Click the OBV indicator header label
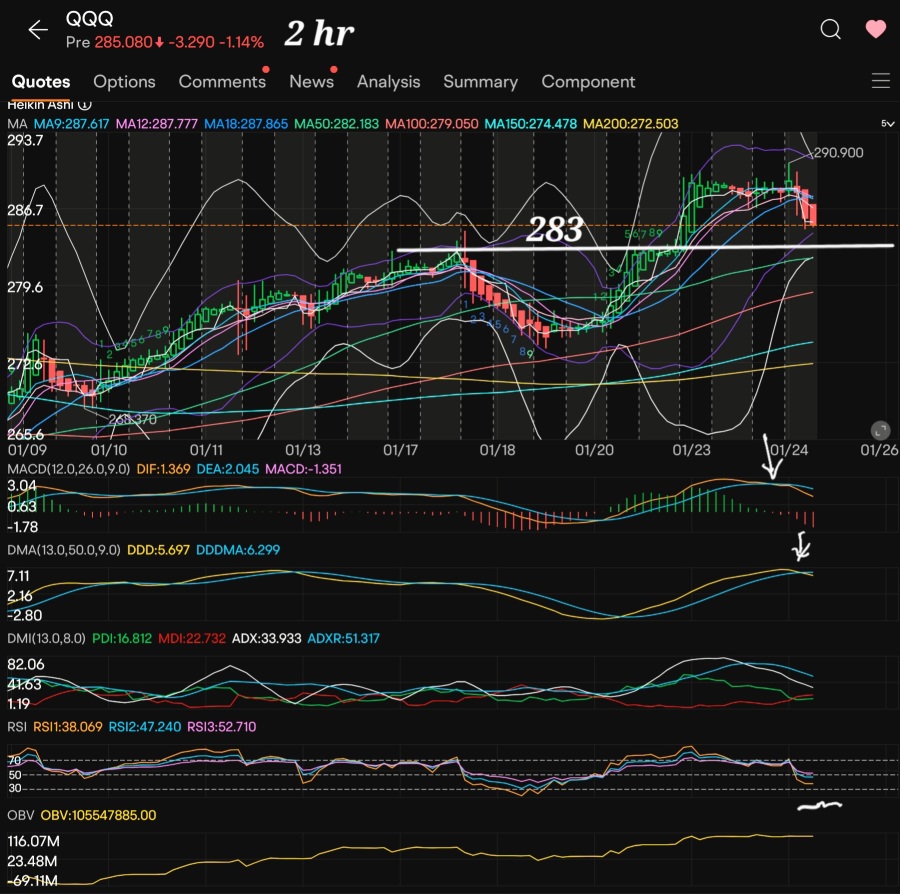This screenshot has width=900, height=894. (20, 815)
